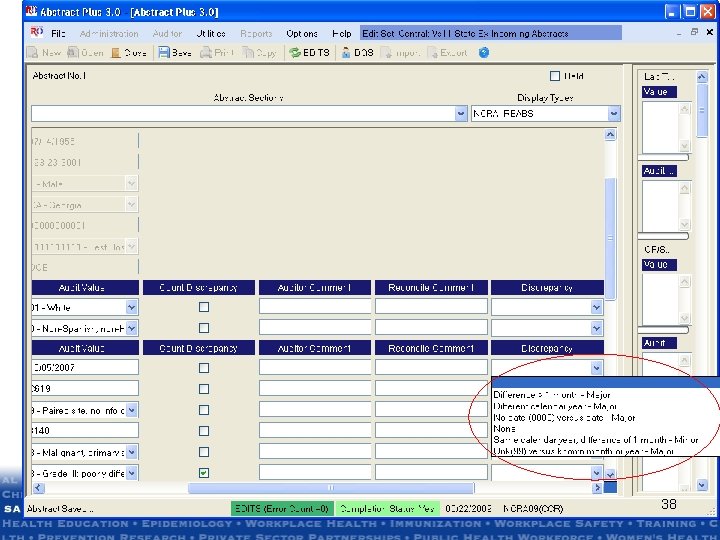Check Count Discrepancy for the Non-Spanish row
Screen dimensions: 720x540
point(204,328)
